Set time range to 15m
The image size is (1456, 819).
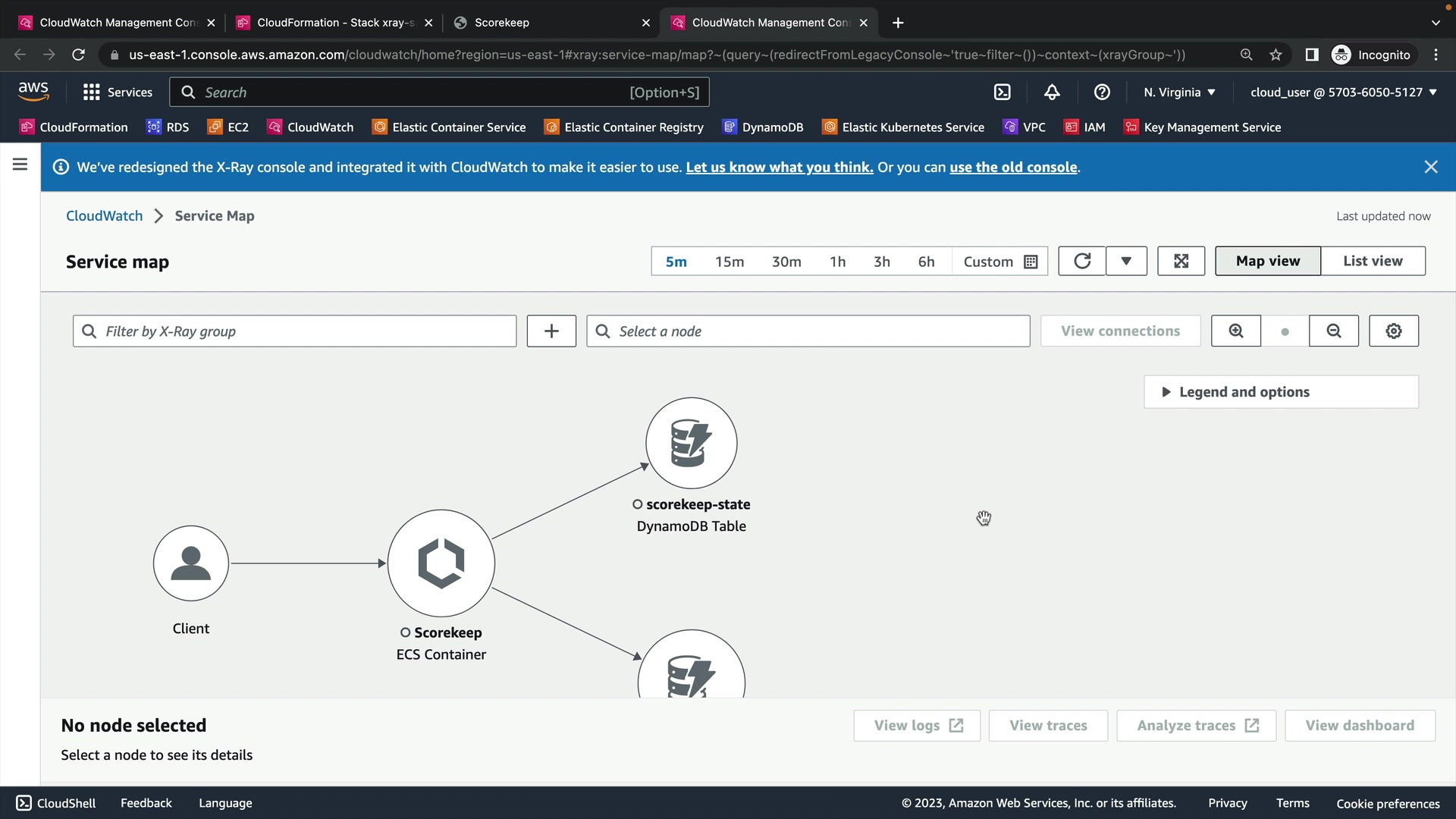(729, 262)
